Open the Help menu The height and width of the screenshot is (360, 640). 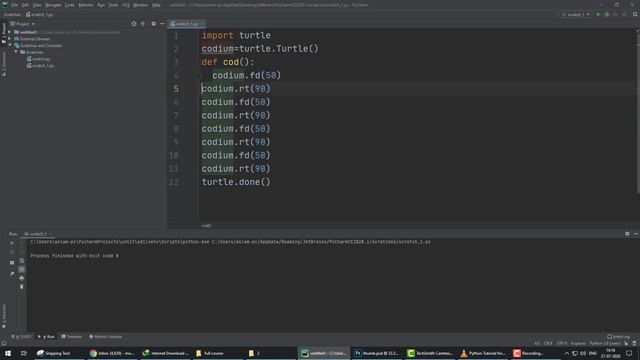click(x=156, y=5)
